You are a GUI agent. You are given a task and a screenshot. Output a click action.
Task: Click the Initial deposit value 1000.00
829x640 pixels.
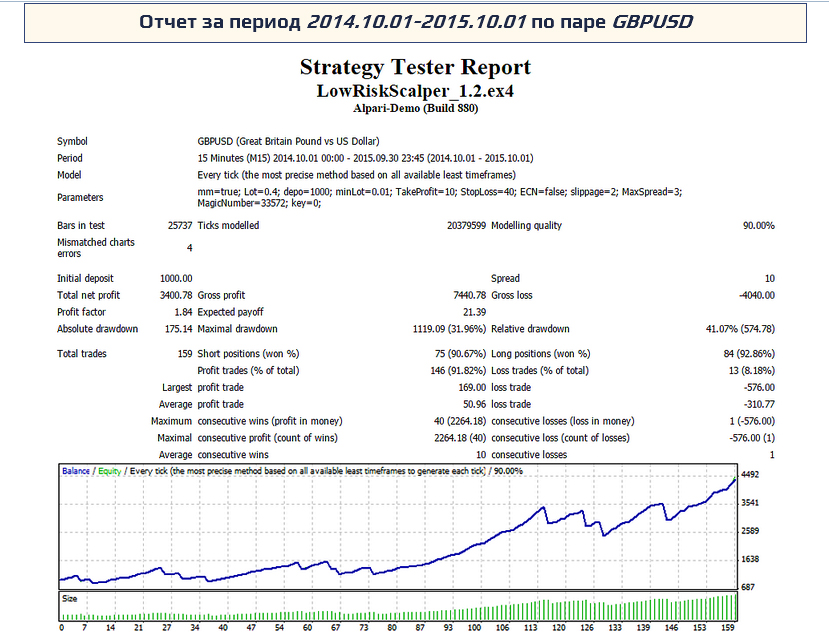176,279
